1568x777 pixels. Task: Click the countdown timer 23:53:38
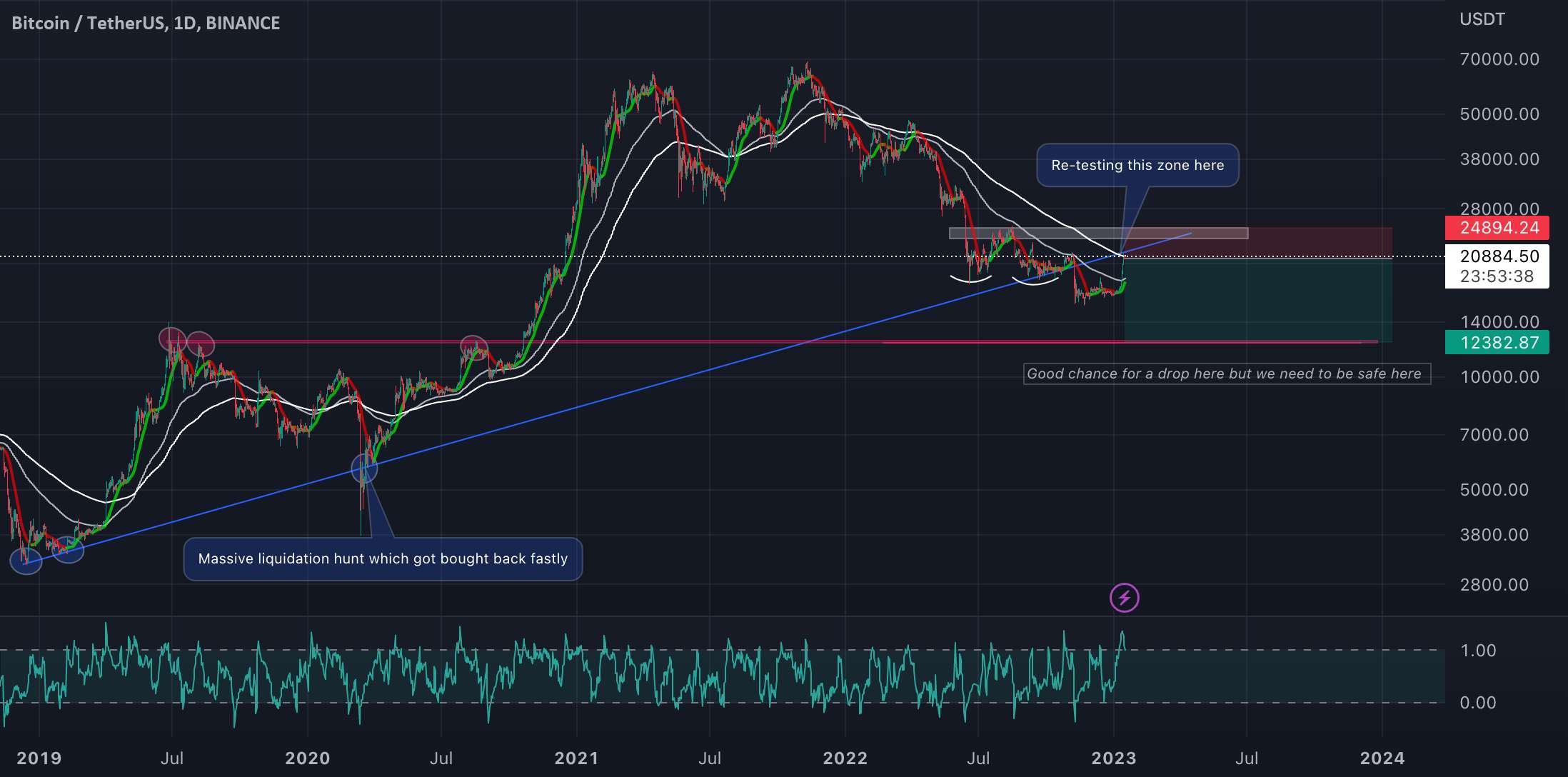click(x=1497, y=276)
